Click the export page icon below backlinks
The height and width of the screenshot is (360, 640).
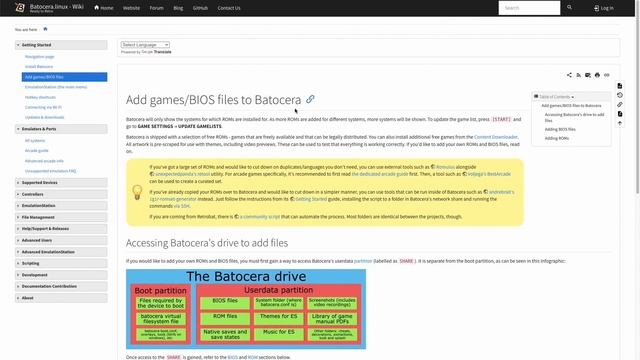[620, 114]
